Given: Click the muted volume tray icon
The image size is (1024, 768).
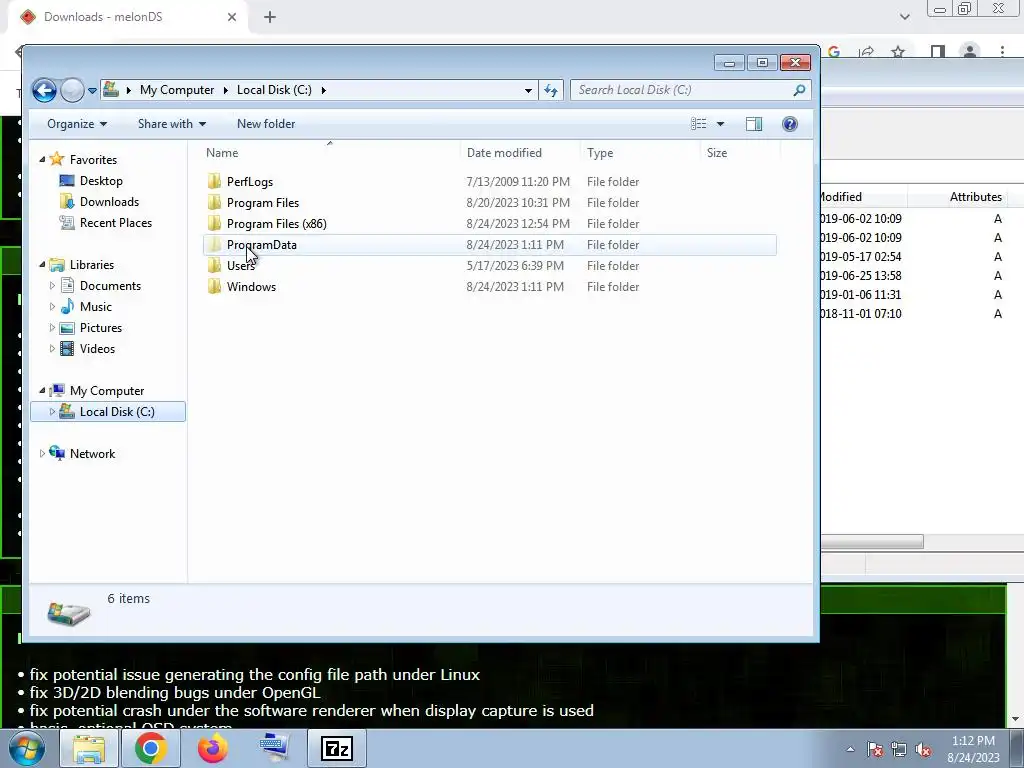Looking at the screenshot, I should (x=923, y=749).
